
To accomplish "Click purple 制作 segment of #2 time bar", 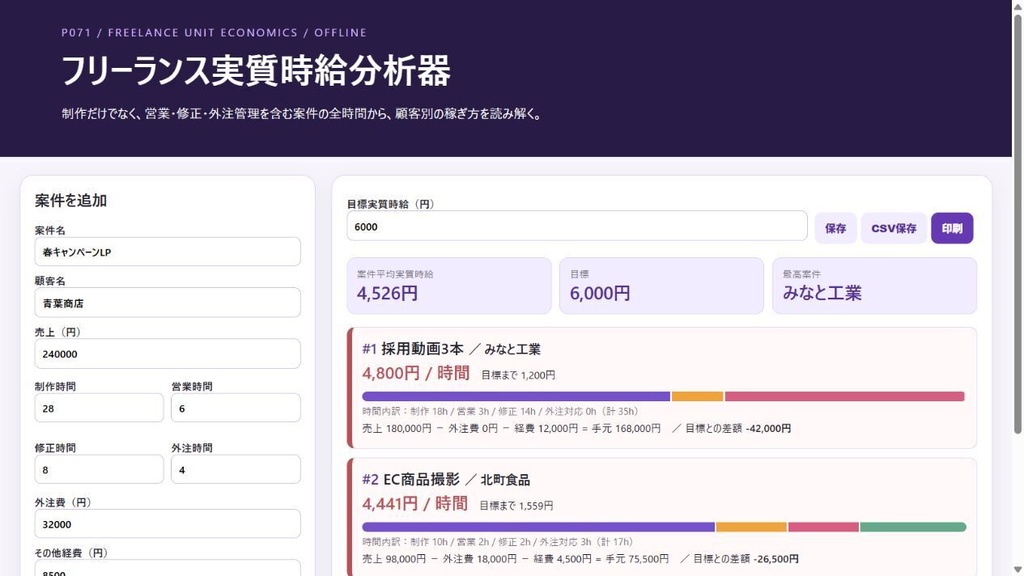I will [x=538, y=527].
